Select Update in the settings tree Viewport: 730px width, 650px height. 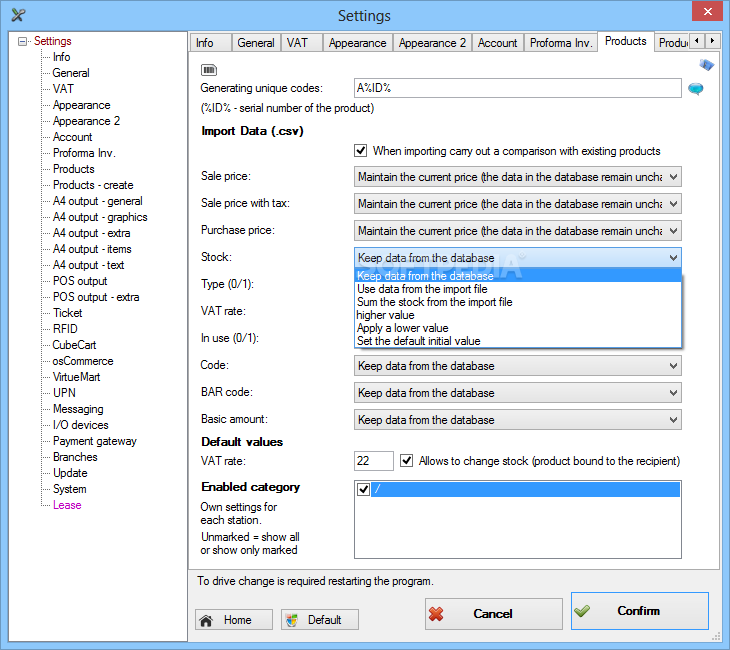tap(70, 473)
